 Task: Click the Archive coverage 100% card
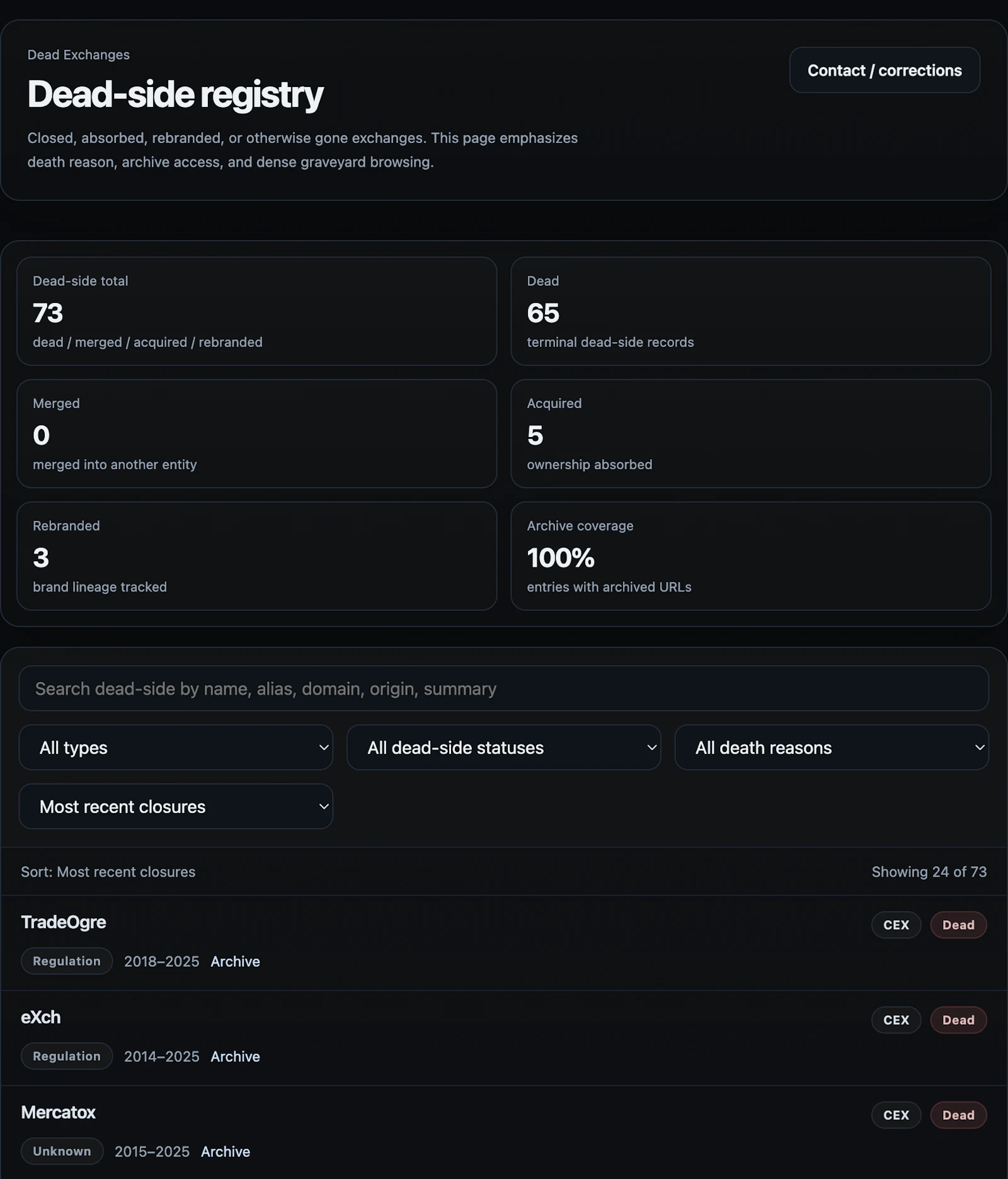click(751, 556)
